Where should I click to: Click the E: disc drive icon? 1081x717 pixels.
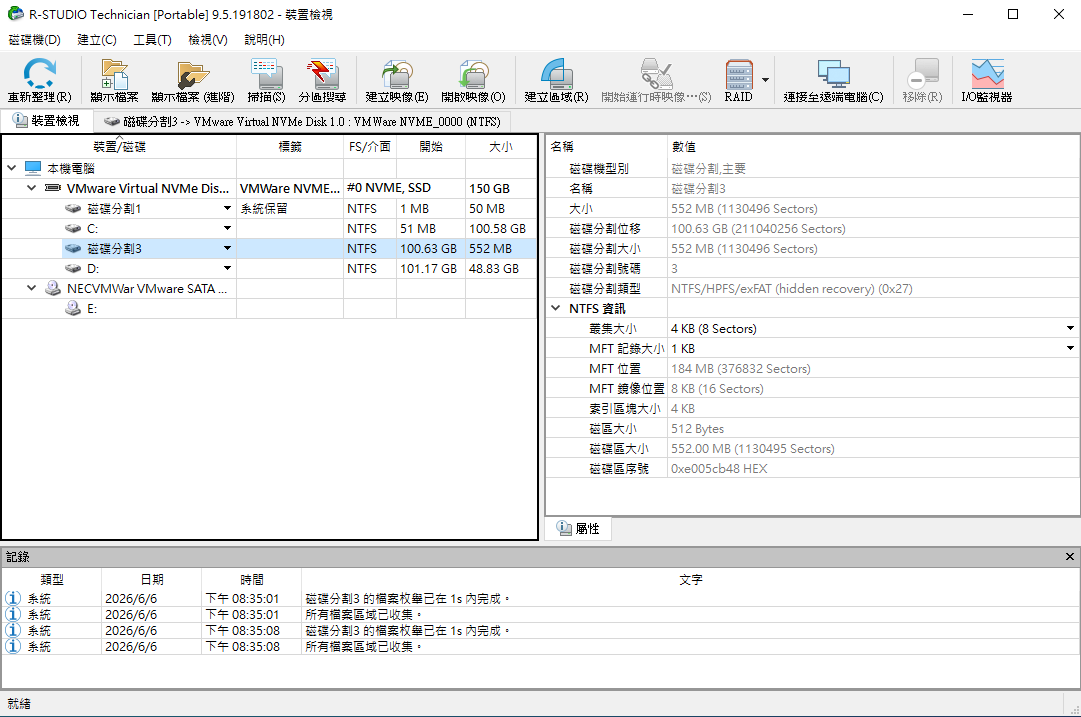(x=73, y=308)
